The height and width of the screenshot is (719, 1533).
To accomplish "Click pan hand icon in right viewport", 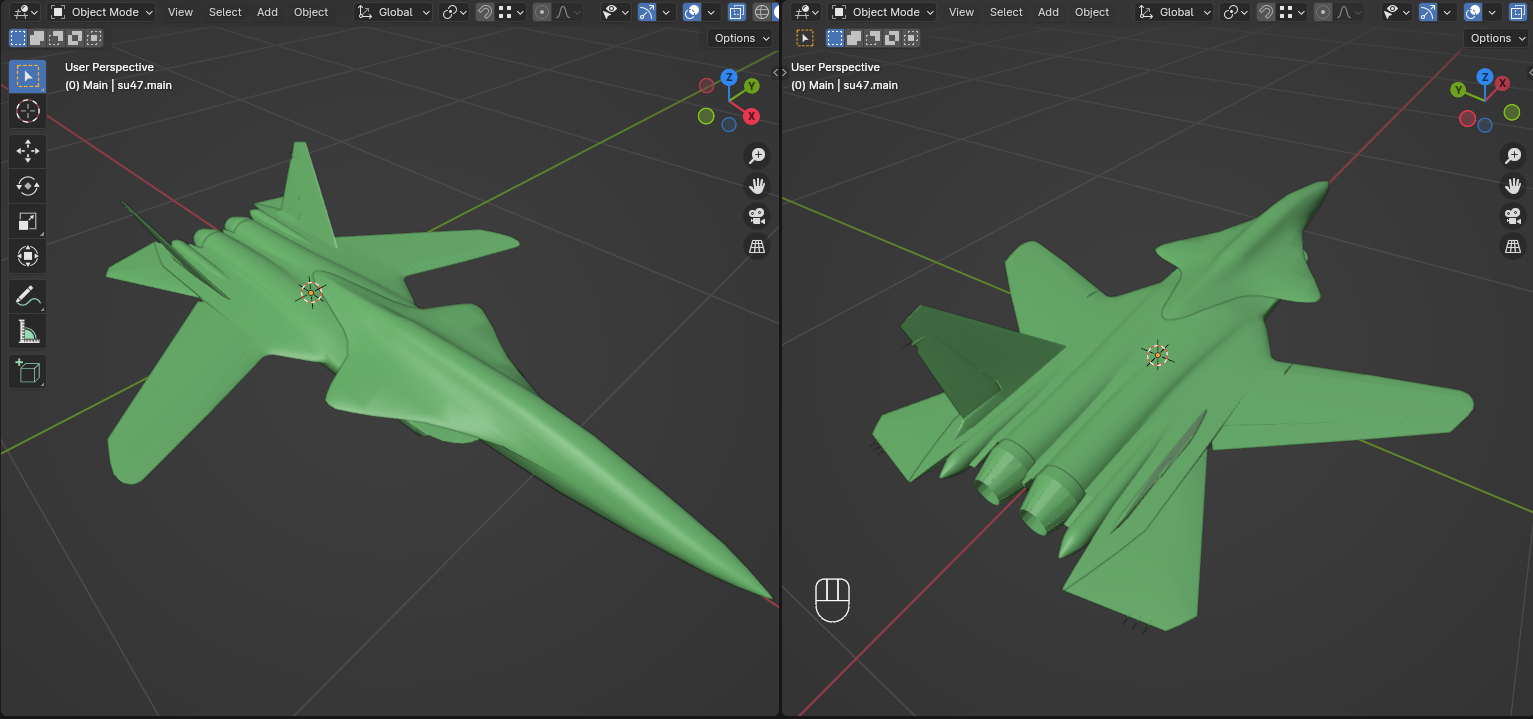I will click(1513, 185).
